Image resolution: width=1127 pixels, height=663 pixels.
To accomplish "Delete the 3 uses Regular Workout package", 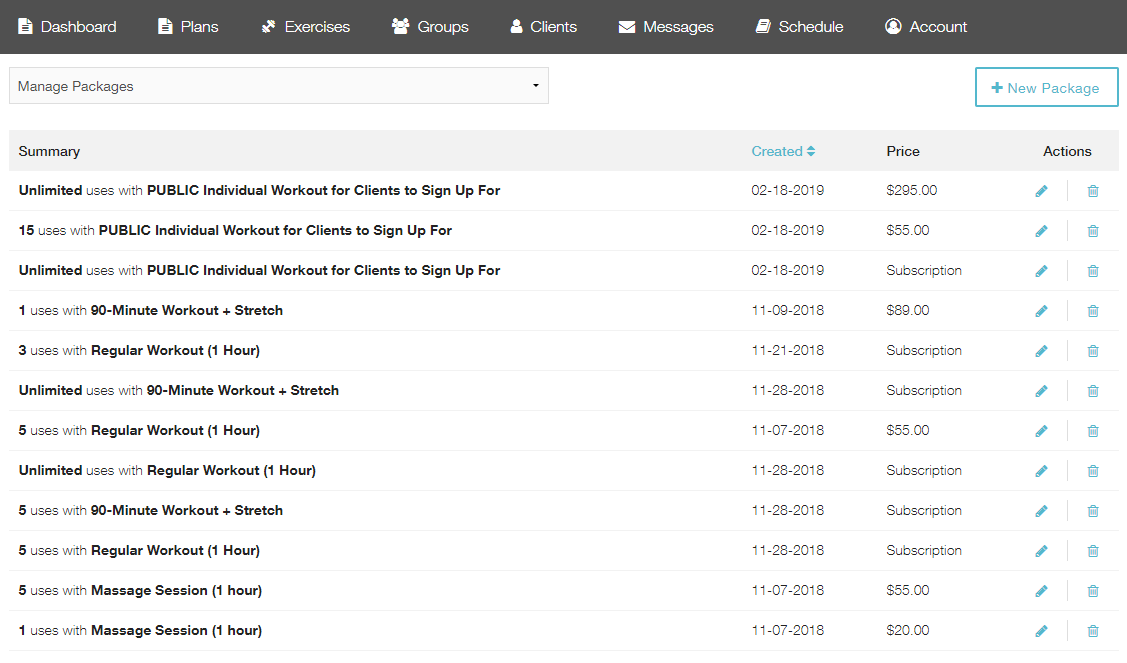I will 1093,351.
